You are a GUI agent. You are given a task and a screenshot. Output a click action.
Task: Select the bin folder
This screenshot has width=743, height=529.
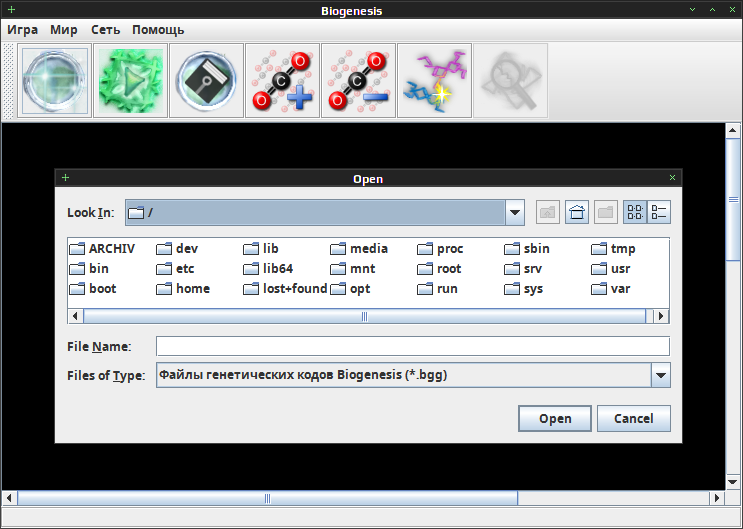[x=89, y=269]
